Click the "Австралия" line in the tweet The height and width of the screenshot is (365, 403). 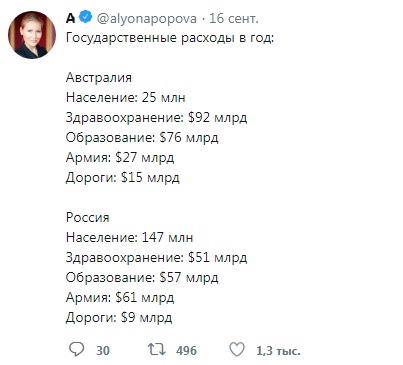coord(99,77)
